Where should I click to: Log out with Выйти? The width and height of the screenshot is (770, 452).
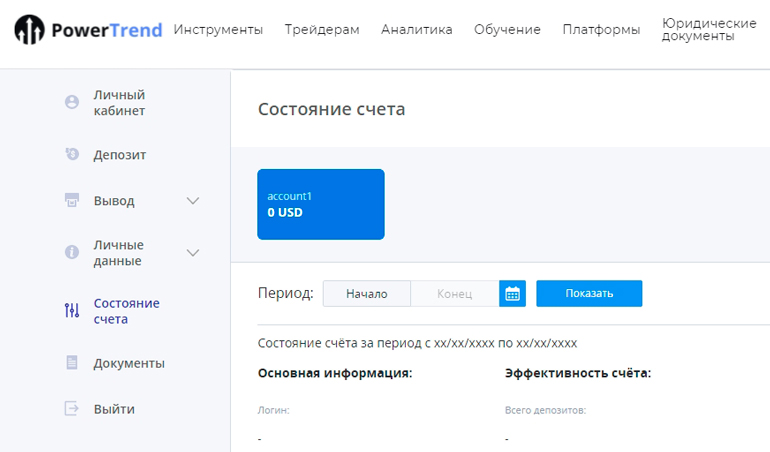pyautogui.click(x=114, y=409)
